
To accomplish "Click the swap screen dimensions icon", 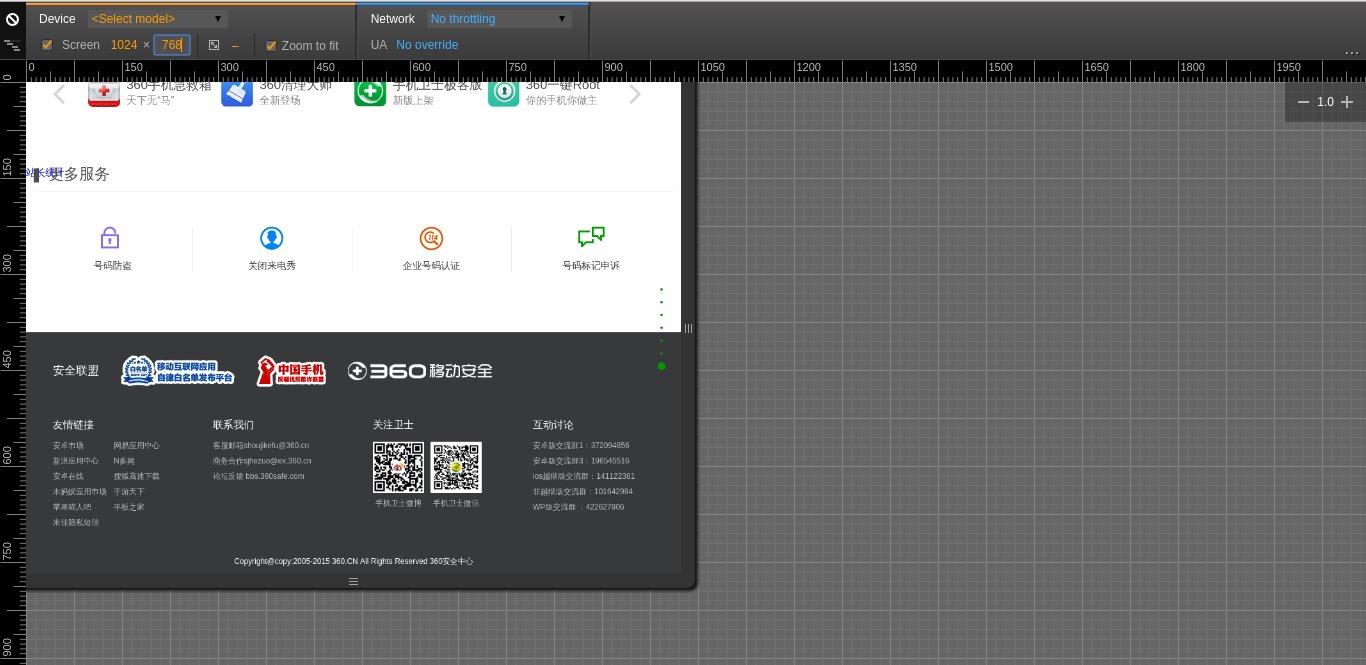I will click(x=214, y=45).
